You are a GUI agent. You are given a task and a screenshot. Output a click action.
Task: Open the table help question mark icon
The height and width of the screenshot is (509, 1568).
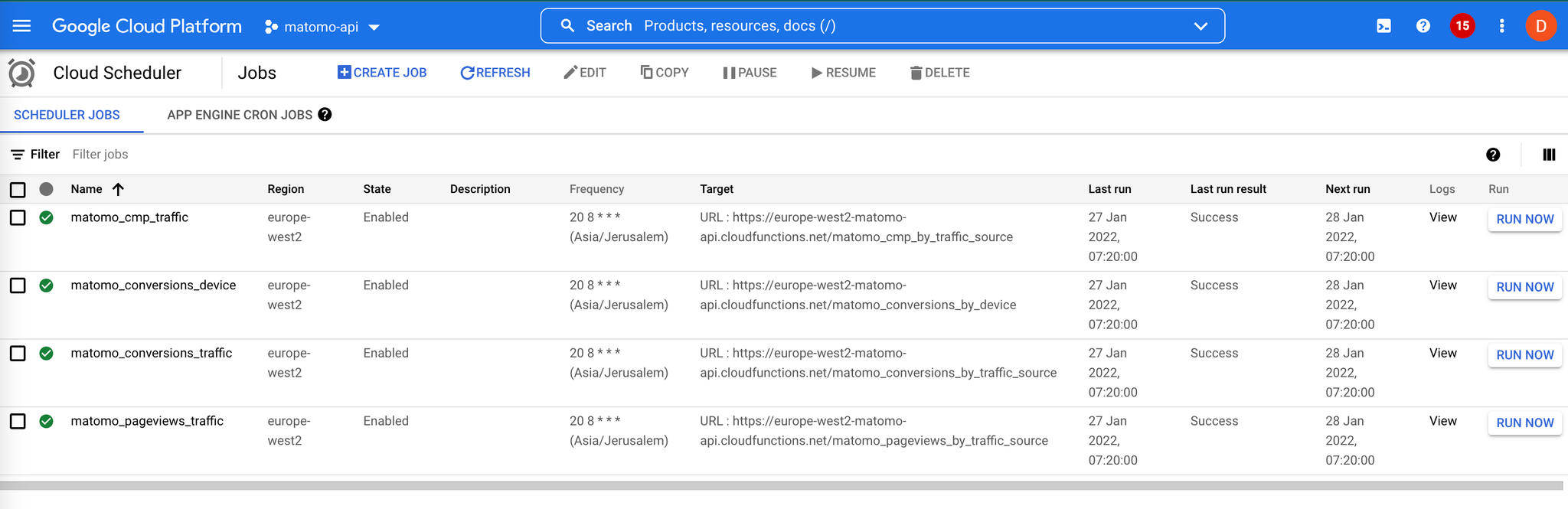click(1493, 155)
